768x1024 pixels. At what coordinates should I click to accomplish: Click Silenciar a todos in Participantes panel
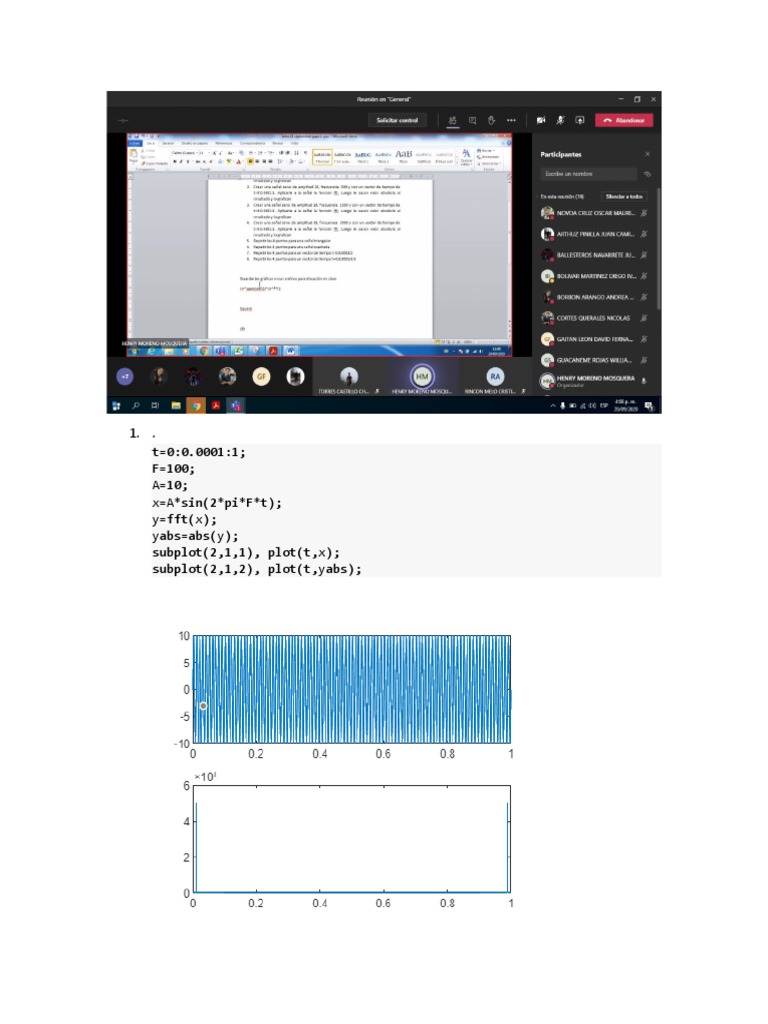click(x=624, y=197)
